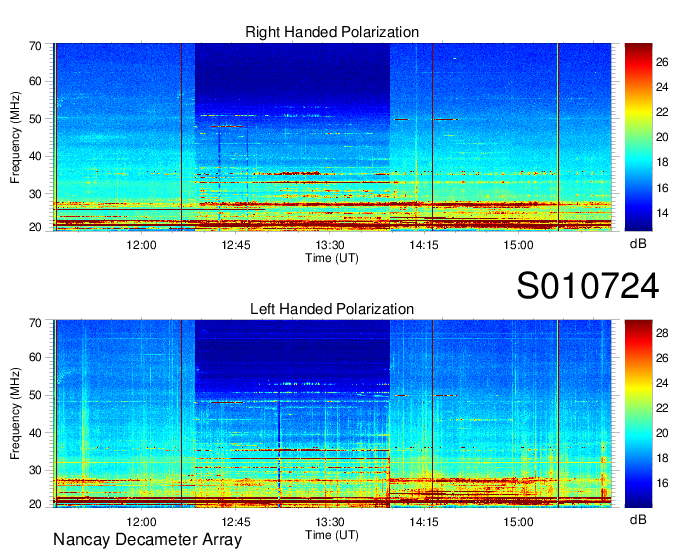The image size is (680, 552).
Task: Click the dB unit label under bottom color bar
Action: click(638, 520)
